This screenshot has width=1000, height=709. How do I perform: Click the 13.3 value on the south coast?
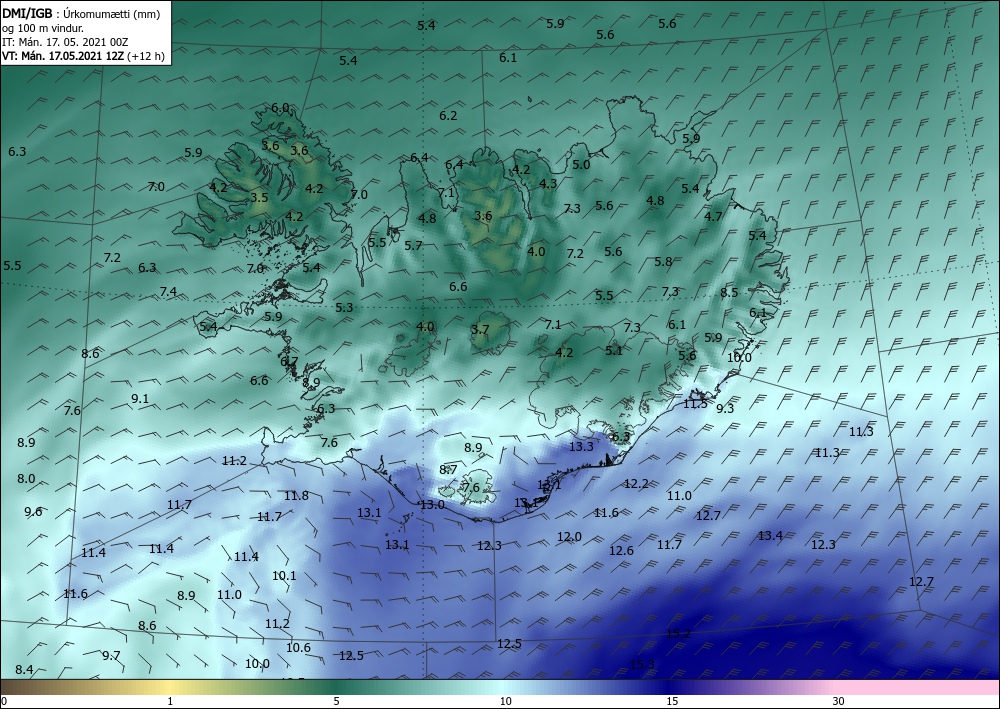581,446
